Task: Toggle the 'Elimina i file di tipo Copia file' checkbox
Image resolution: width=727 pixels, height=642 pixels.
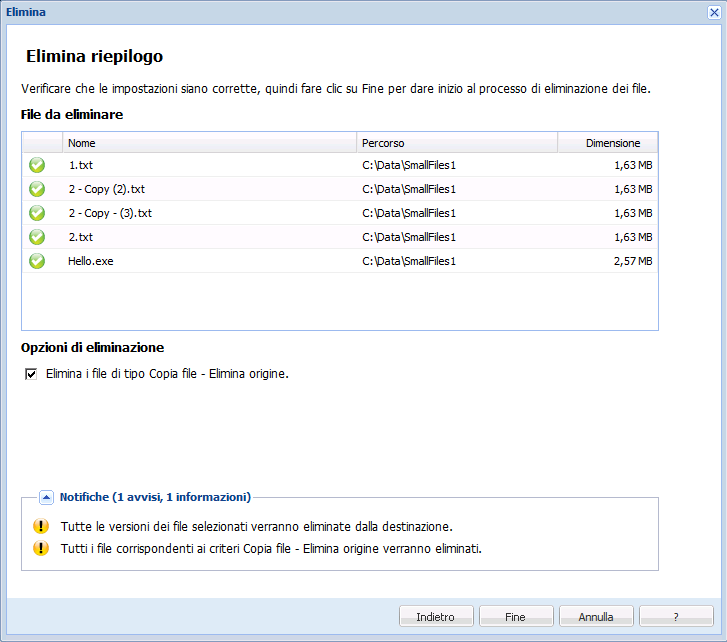Action: (x=31, y=374)
